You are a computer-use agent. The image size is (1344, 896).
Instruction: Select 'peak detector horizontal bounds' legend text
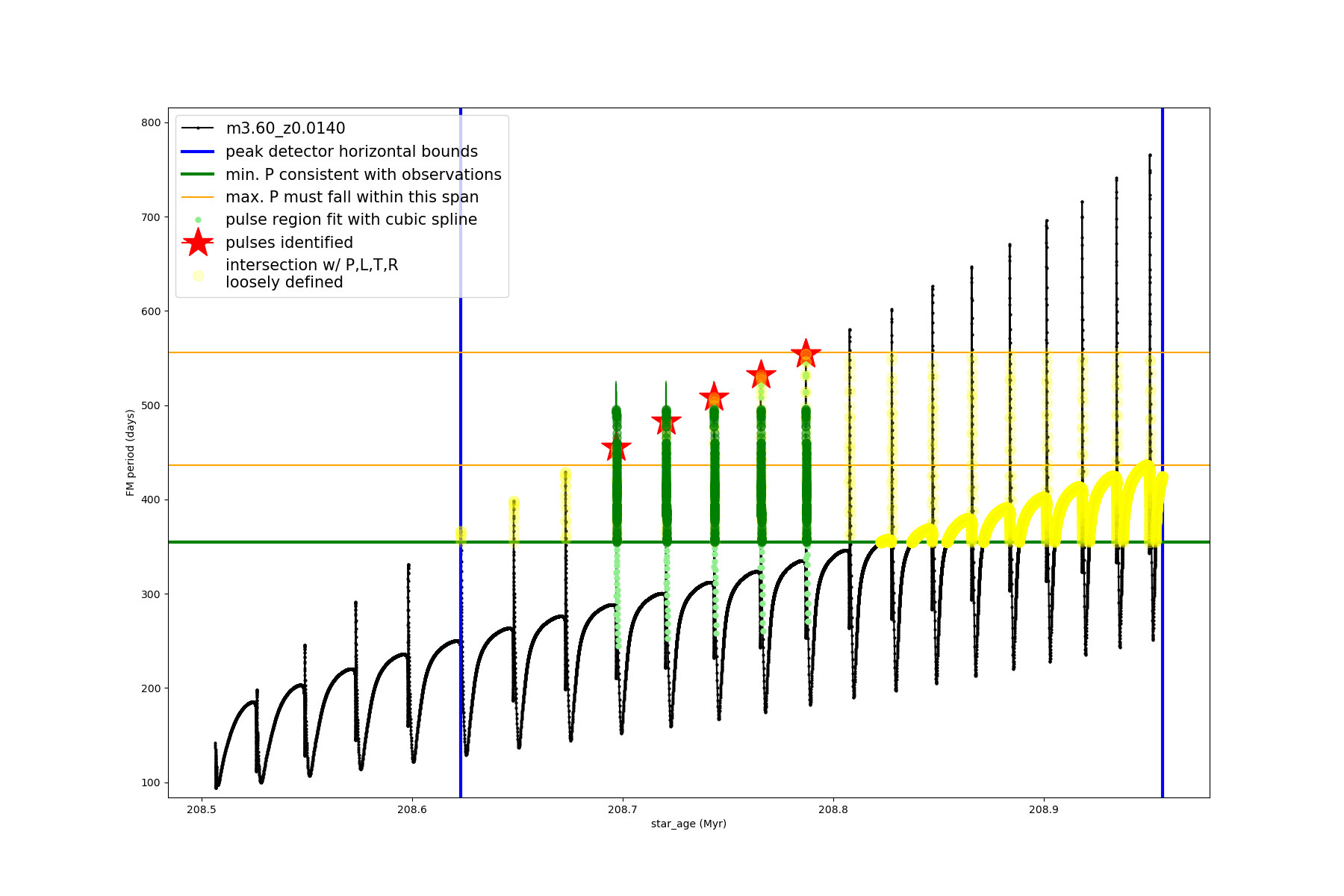(x=352, y=152)
